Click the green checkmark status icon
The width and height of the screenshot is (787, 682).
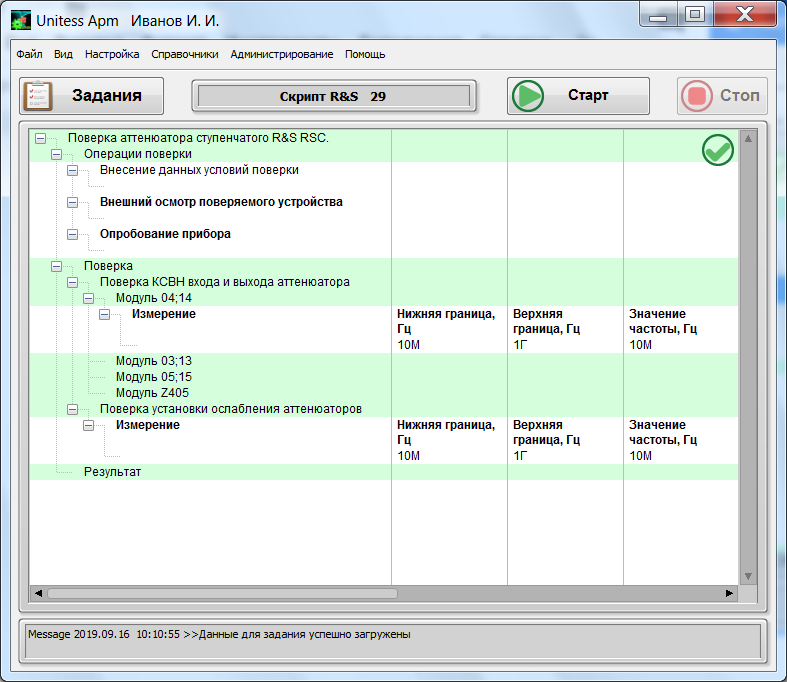(717, 150)
